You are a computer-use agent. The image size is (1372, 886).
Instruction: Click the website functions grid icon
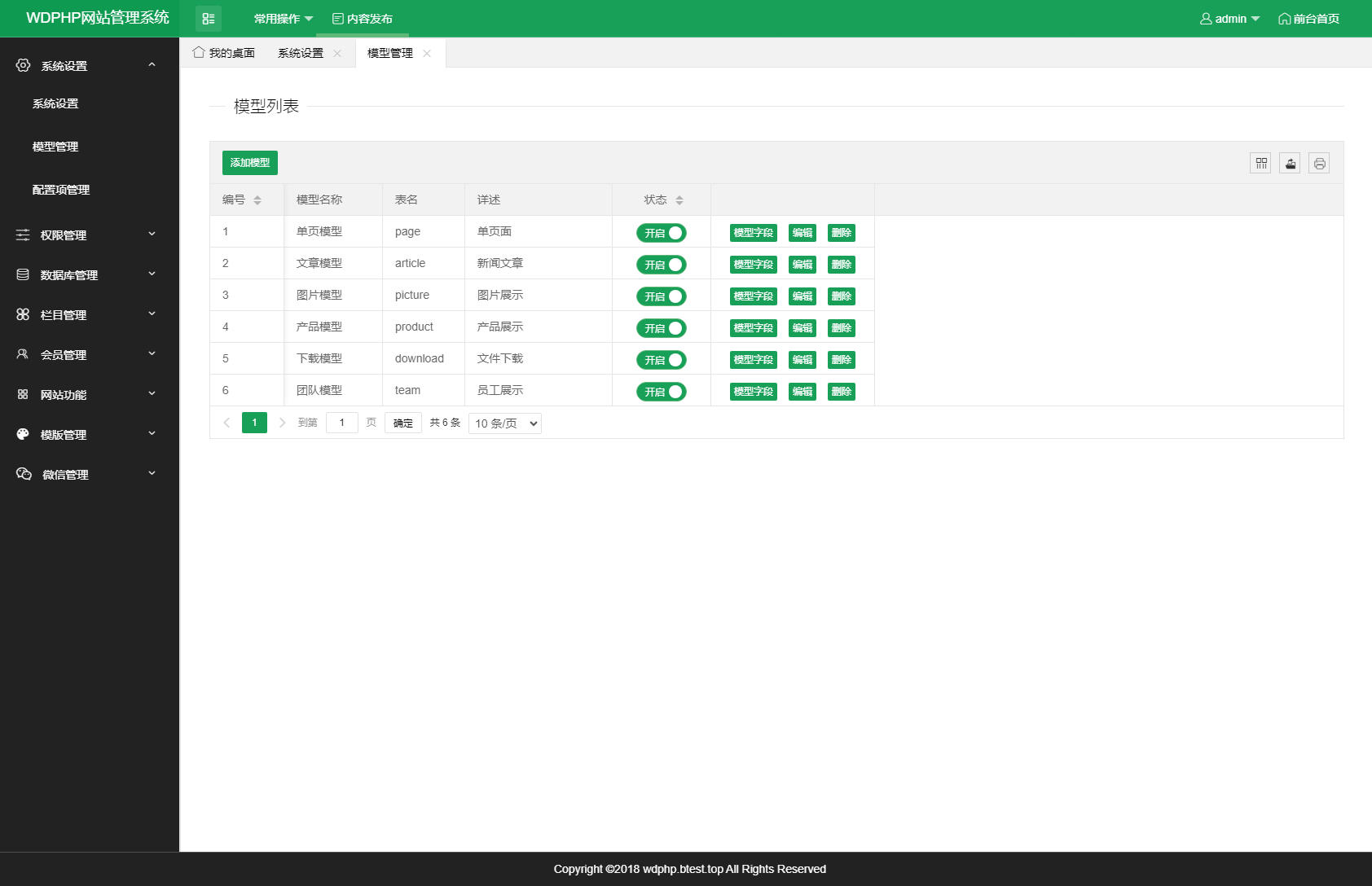click(x=23, y=394)
